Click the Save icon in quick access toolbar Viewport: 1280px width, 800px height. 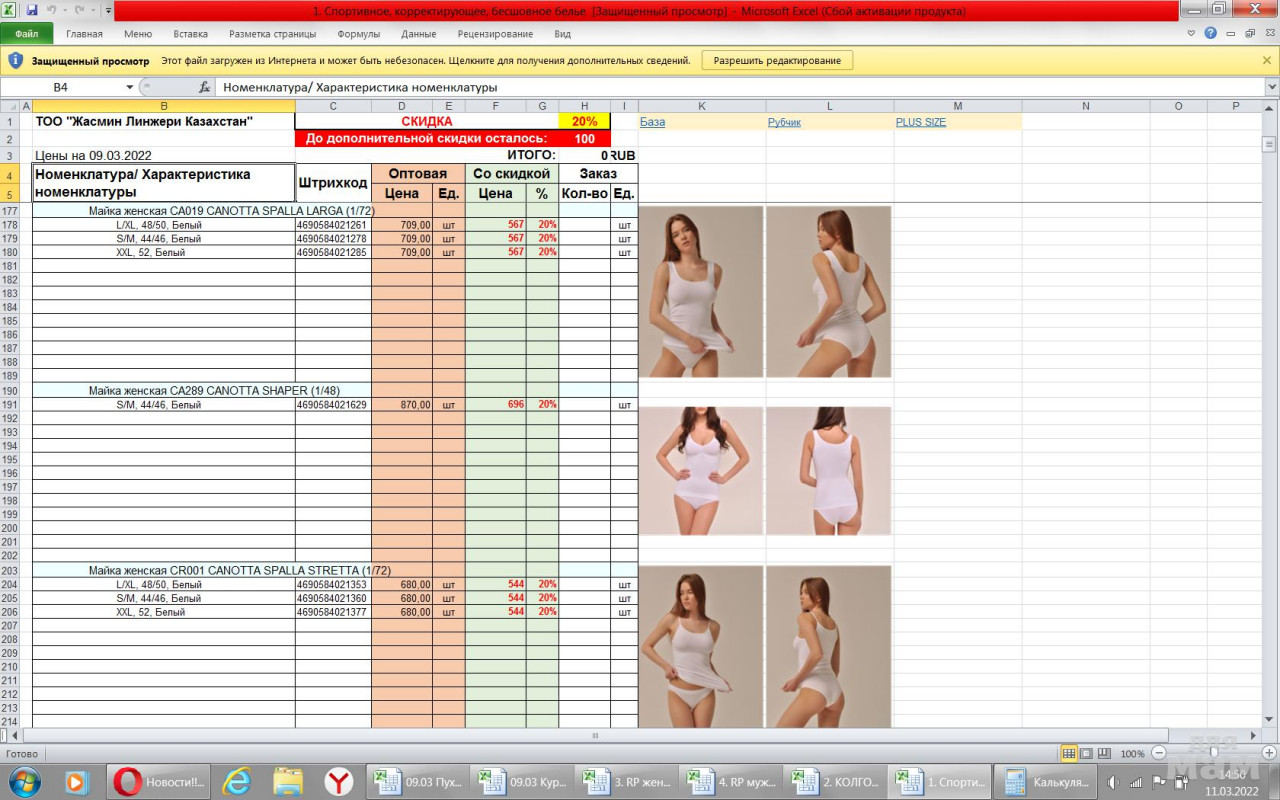[x=32, y=10]
